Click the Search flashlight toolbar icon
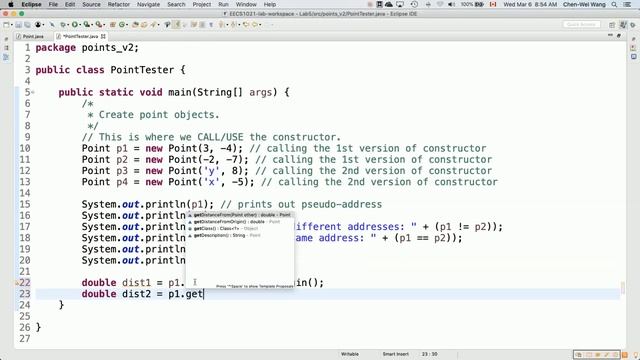The width and height of the screenshot is (640, 360). point(153,25)
